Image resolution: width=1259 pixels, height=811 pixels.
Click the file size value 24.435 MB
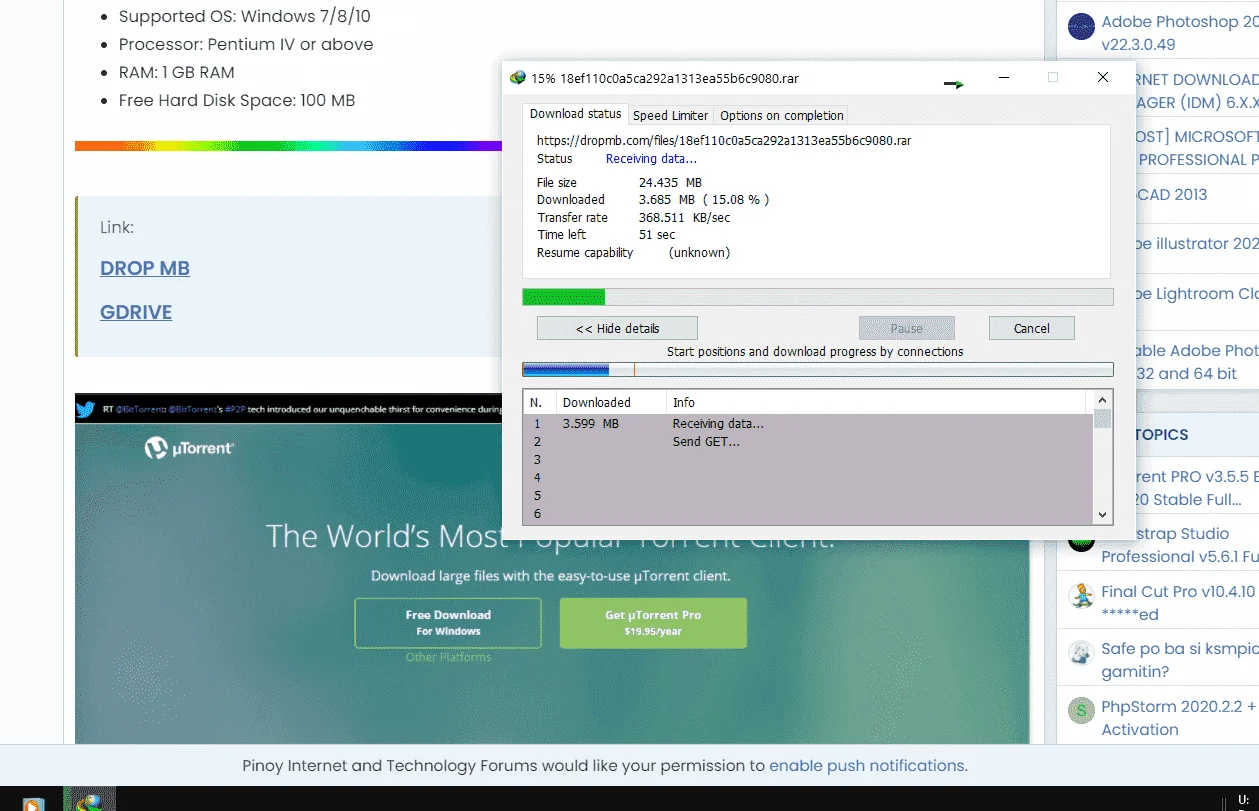pyautogui.click(x=670, y=183)
